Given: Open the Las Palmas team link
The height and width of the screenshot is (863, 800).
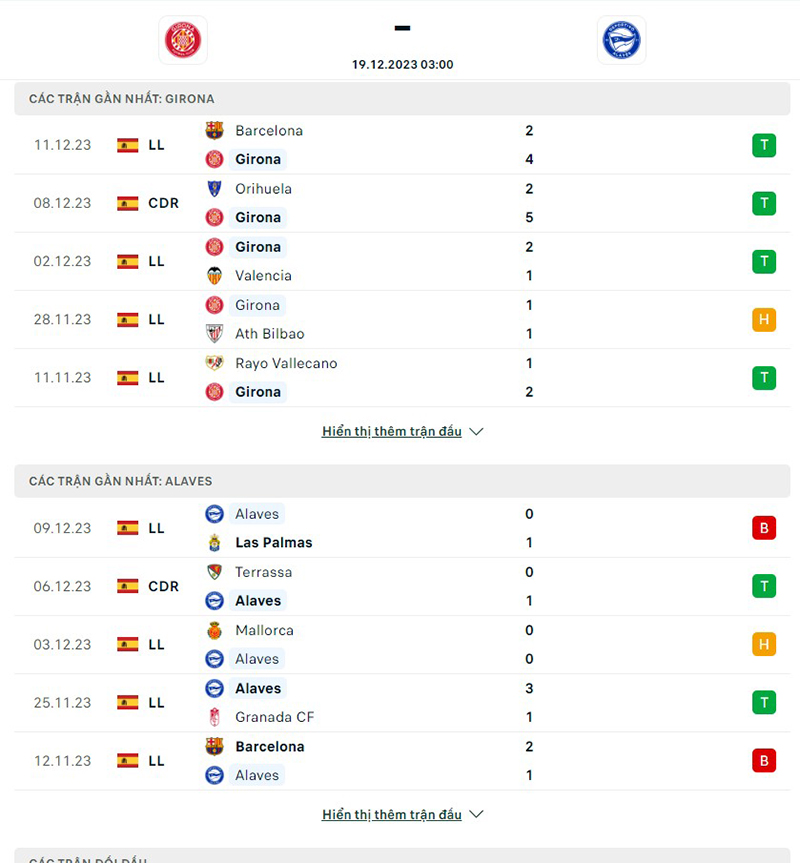Looking at the screenshot, I should tap(274, 542).
